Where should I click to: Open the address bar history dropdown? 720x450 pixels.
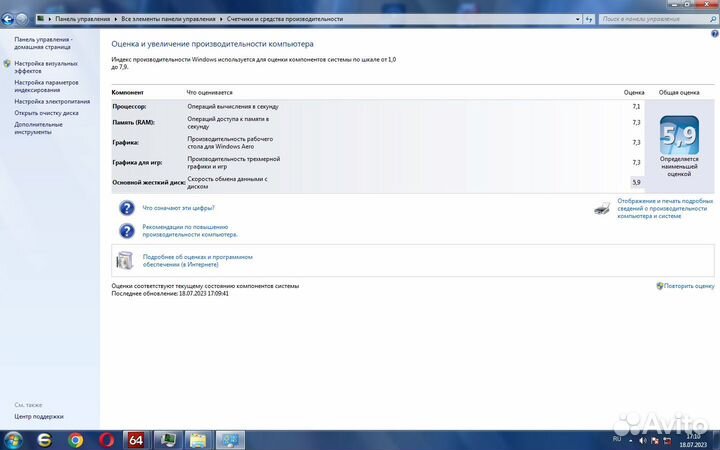[x=578, y=19]
